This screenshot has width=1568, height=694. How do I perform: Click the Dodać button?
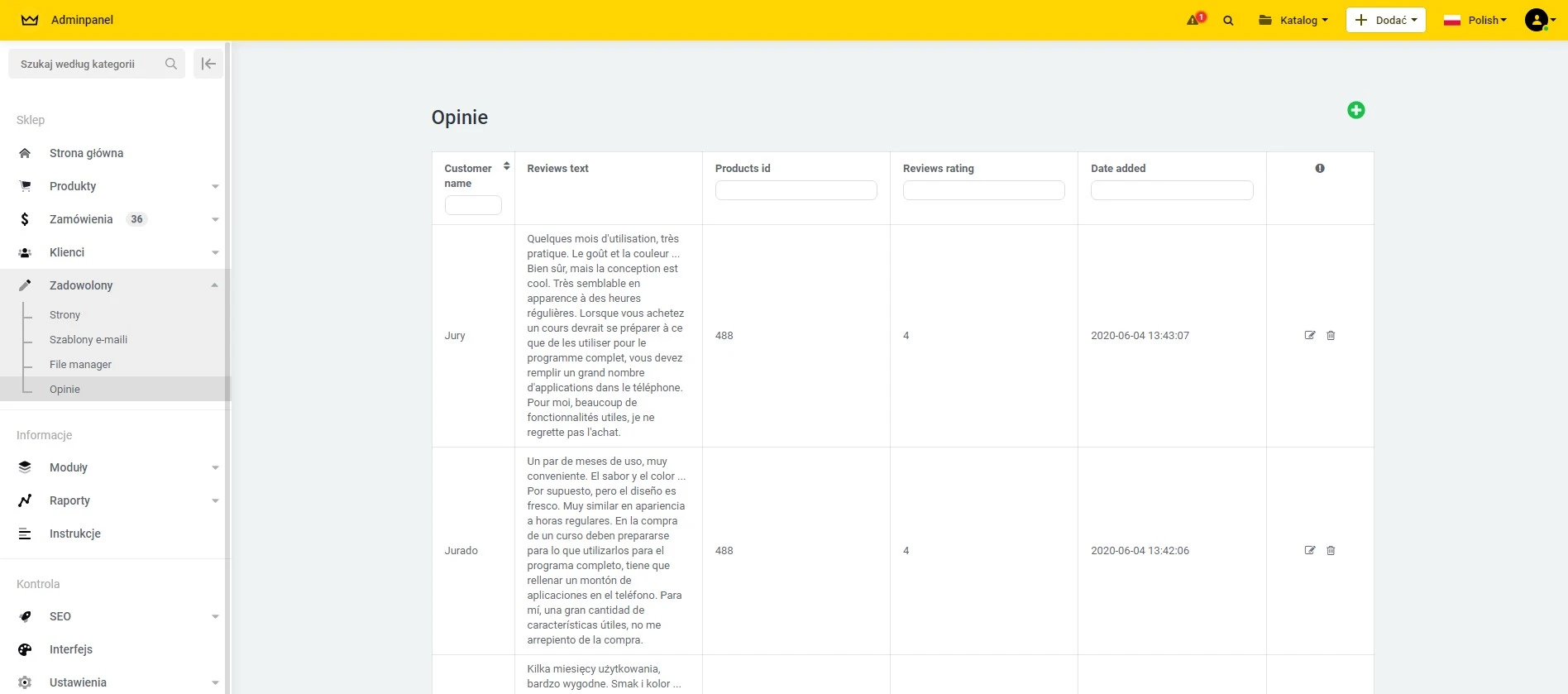click(1385, 20)
